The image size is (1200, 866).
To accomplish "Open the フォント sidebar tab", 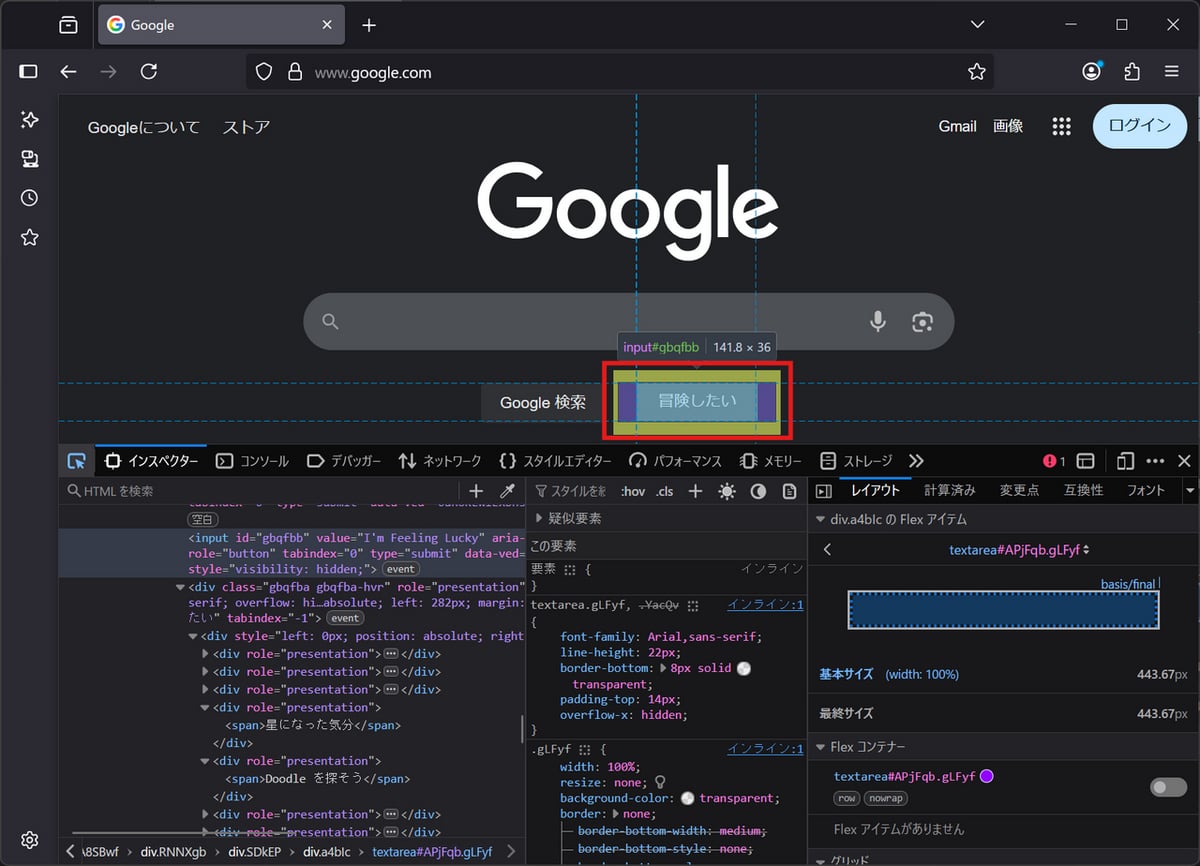I will (x=1146, y=490).
